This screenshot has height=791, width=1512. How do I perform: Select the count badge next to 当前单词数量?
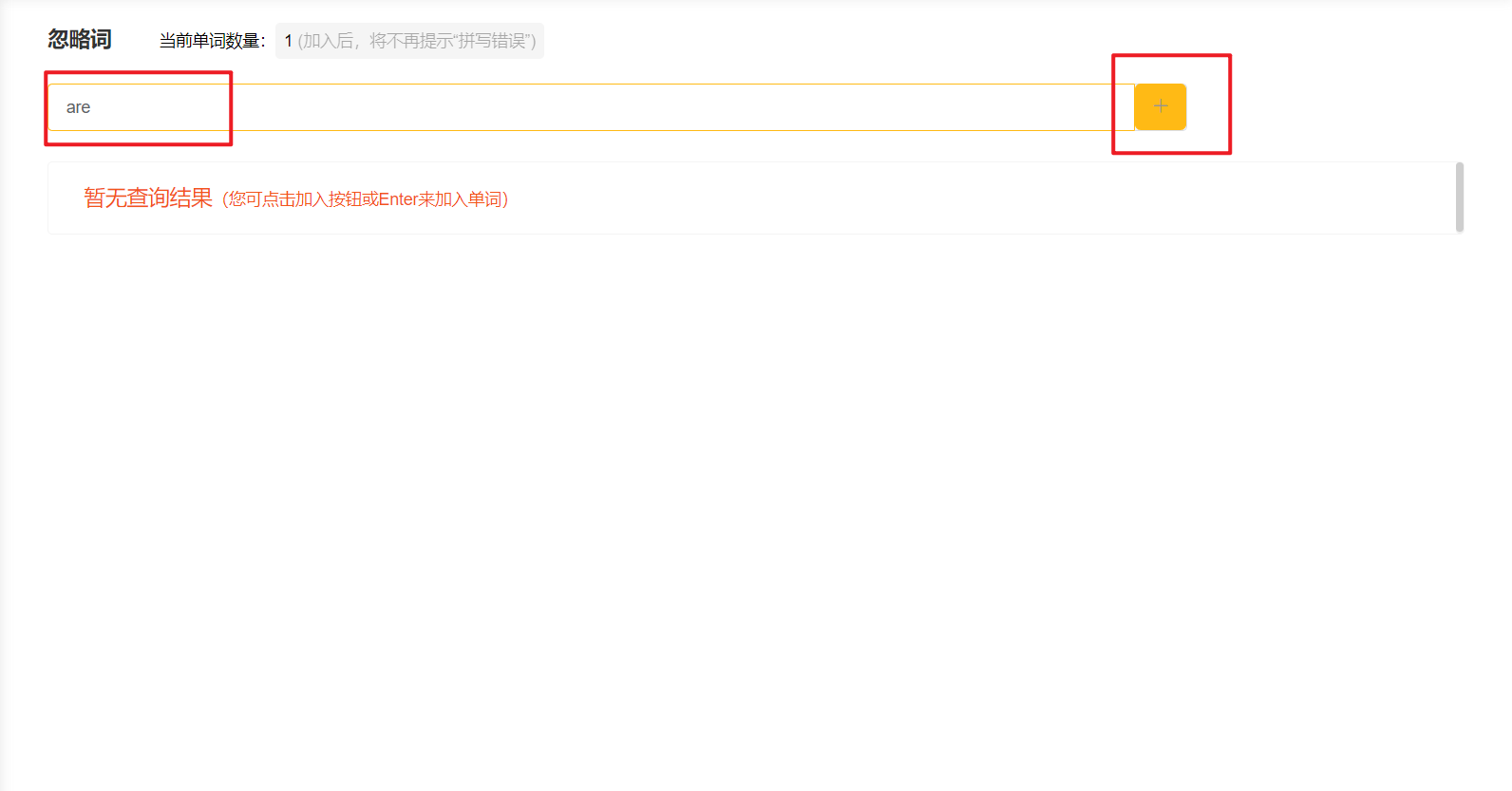click(x=409, y=41)
